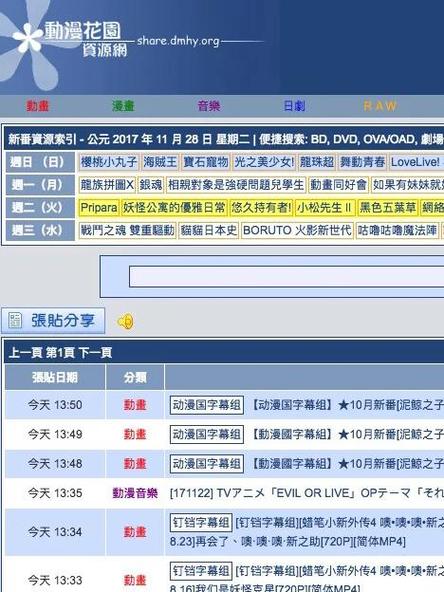Open the 13:48 泥鯨之子 post title
444x592 pixels.
[x=346, y=464]
